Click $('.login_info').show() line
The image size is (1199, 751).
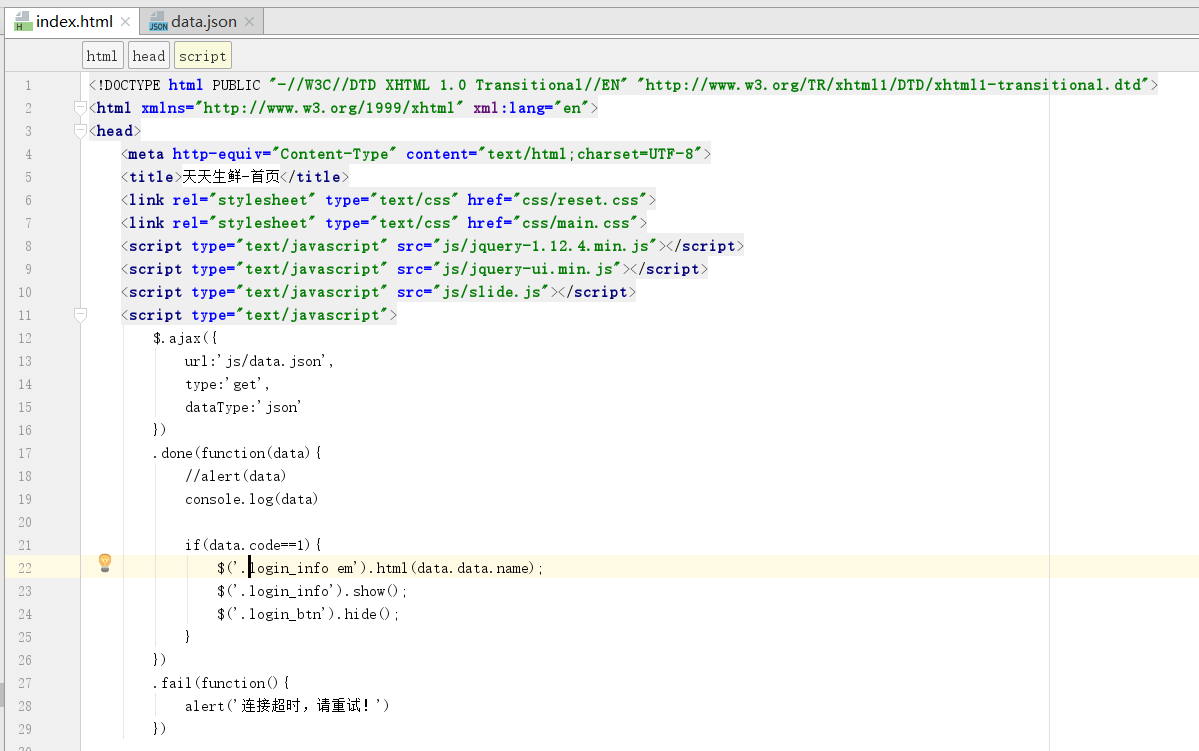312,591
